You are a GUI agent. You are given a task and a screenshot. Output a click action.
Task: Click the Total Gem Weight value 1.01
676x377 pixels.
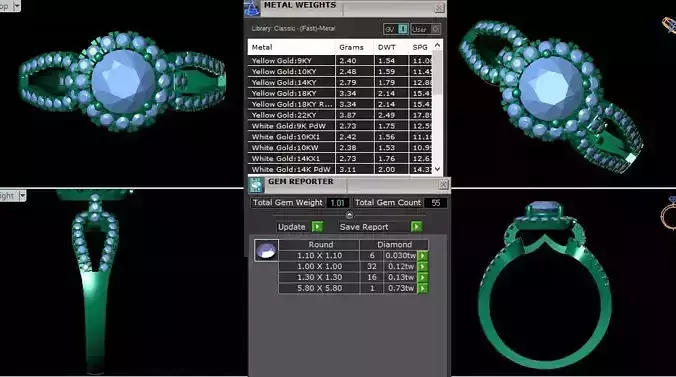(337, 203)
